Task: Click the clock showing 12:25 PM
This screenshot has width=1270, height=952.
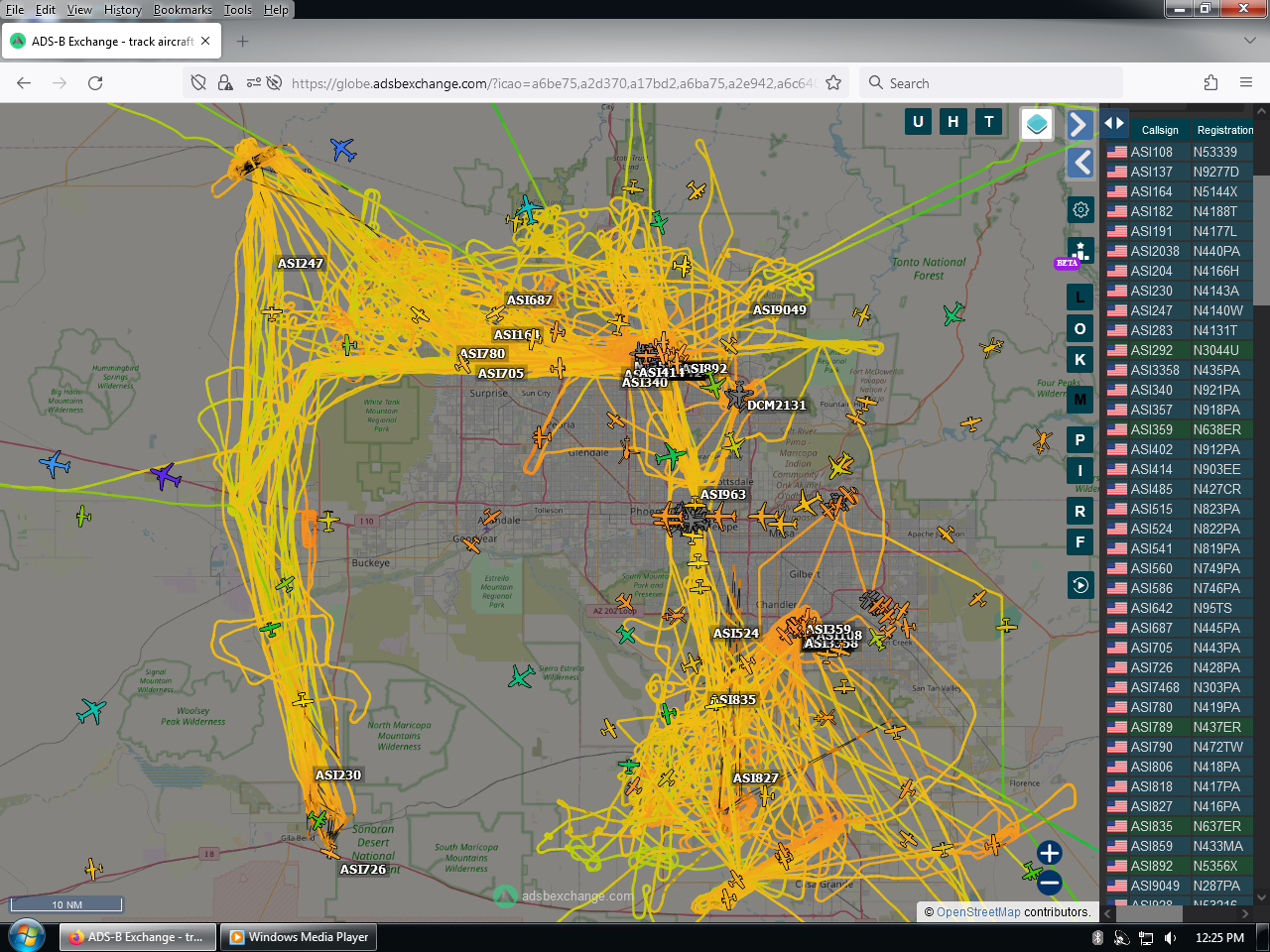Action: 1219,937
